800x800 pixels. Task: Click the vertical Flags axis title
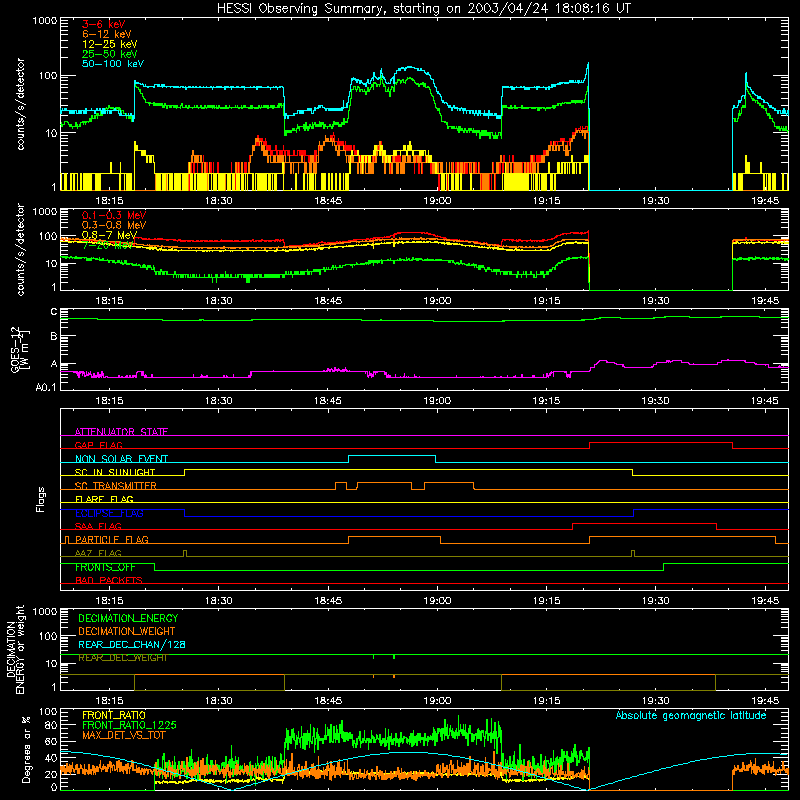point(40,499)
